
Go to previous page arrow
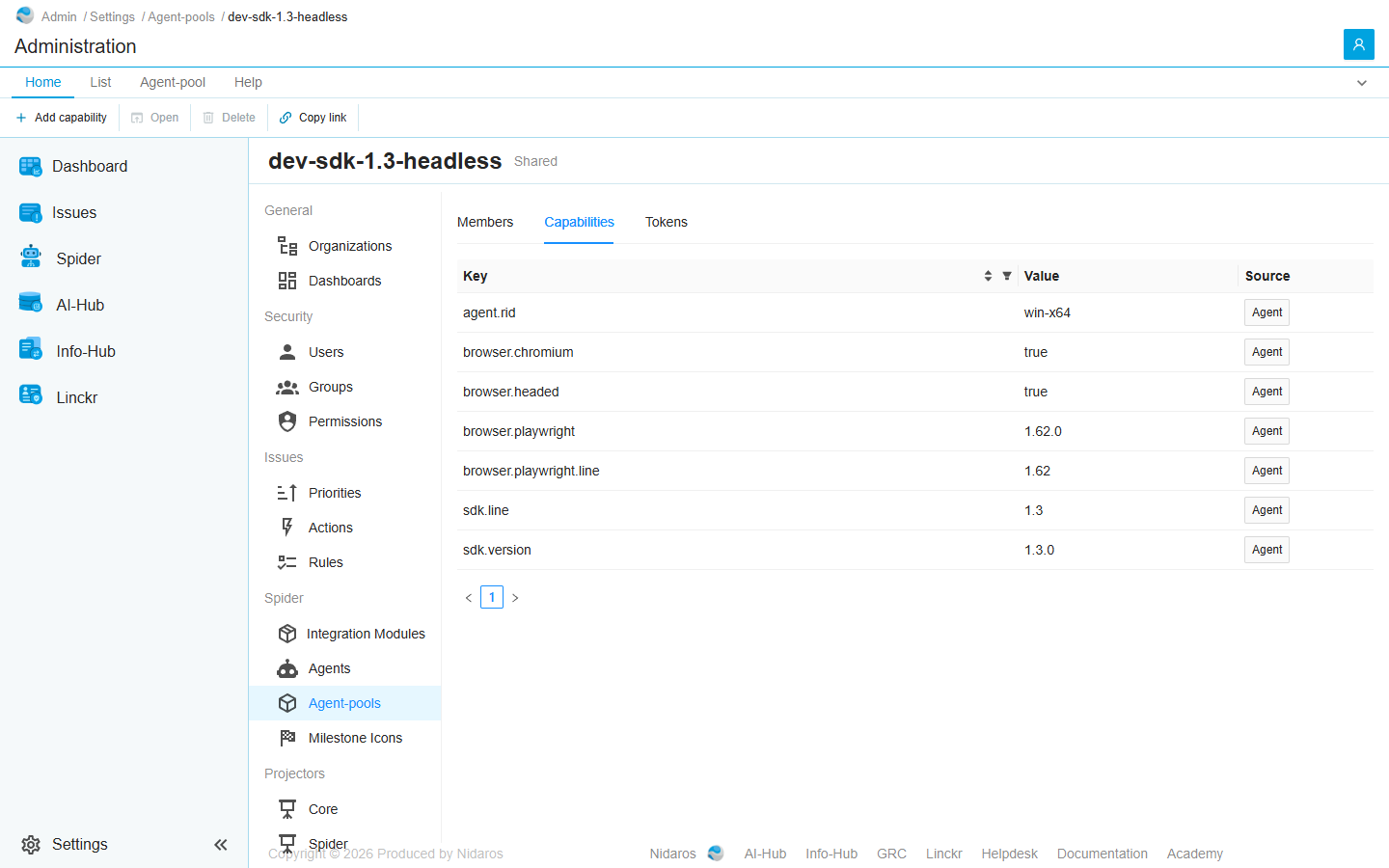[469, 598]
